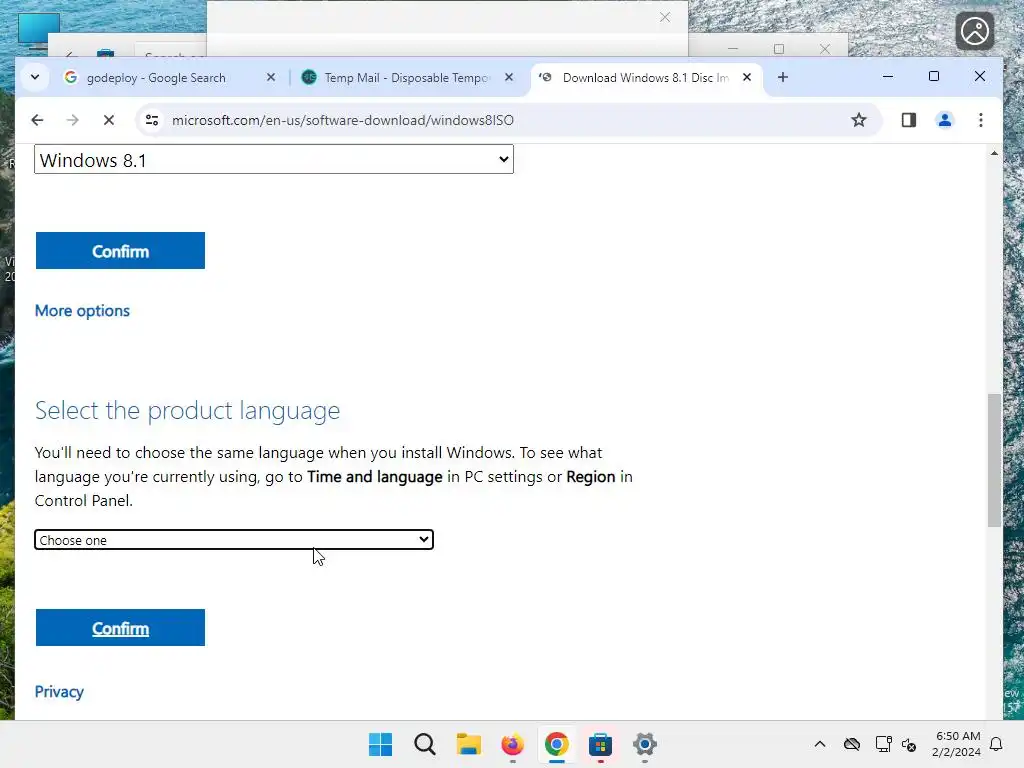Open Settings gear from the taskbar
The height and width of the screenshot is (768, 1024).
(x=645, y=744)
